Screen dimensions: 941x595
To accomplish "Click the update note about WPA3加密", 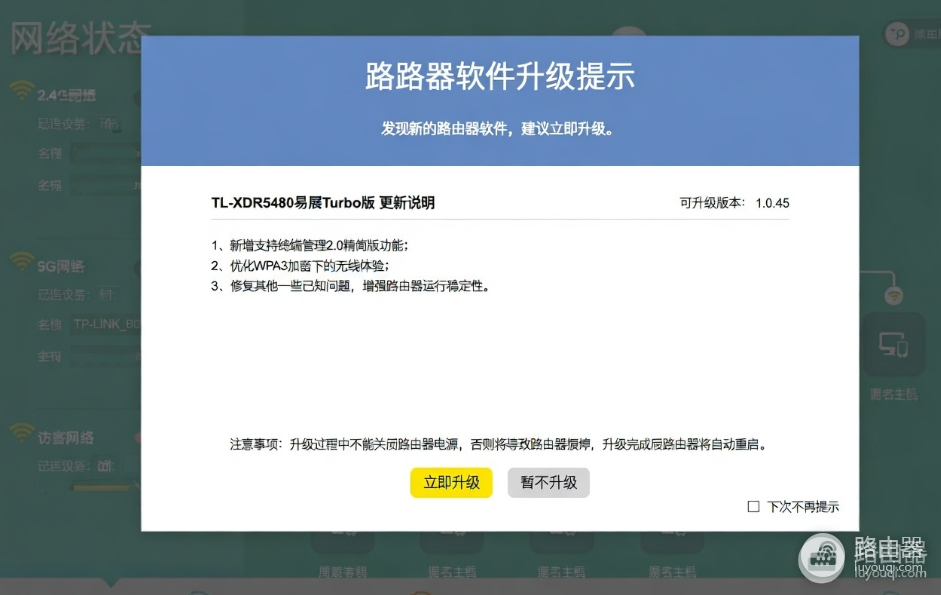I will (300, 265).
